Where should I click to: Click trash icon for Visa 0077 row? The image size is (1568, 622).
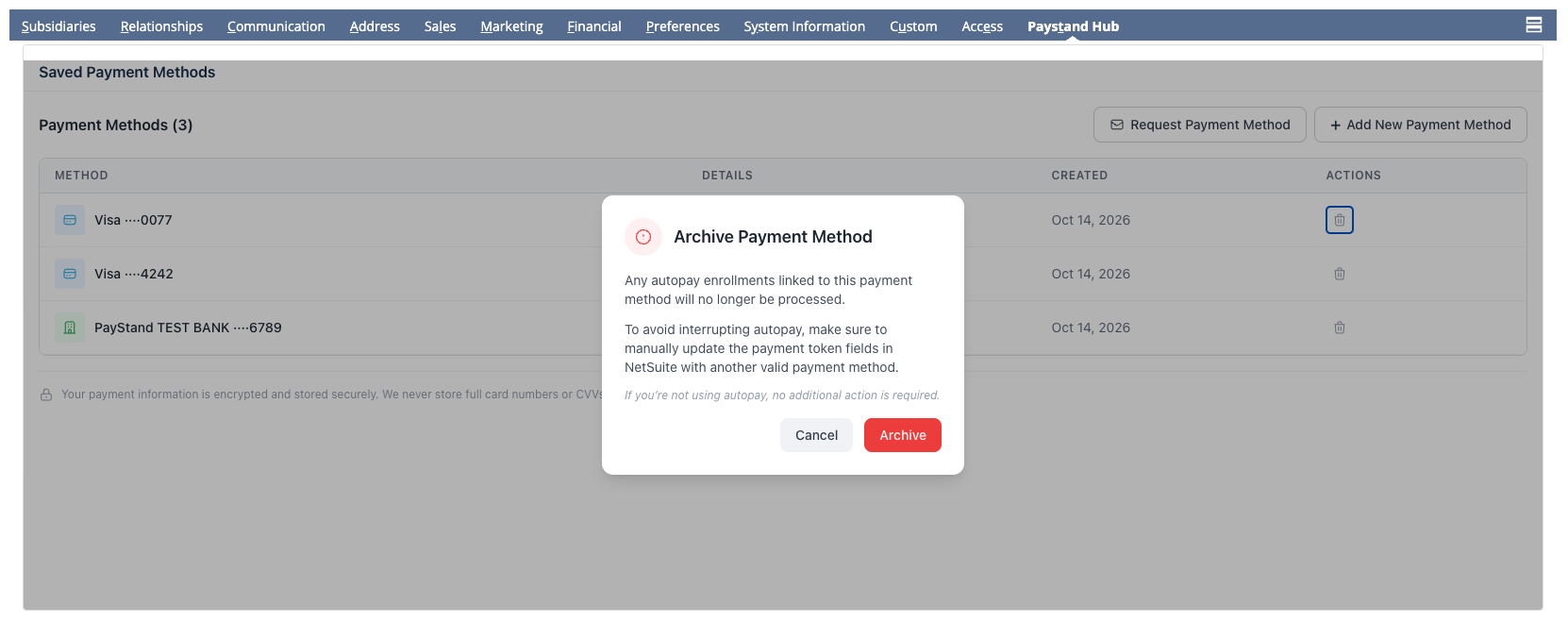pyautogui.click(x=1339, y=220)
